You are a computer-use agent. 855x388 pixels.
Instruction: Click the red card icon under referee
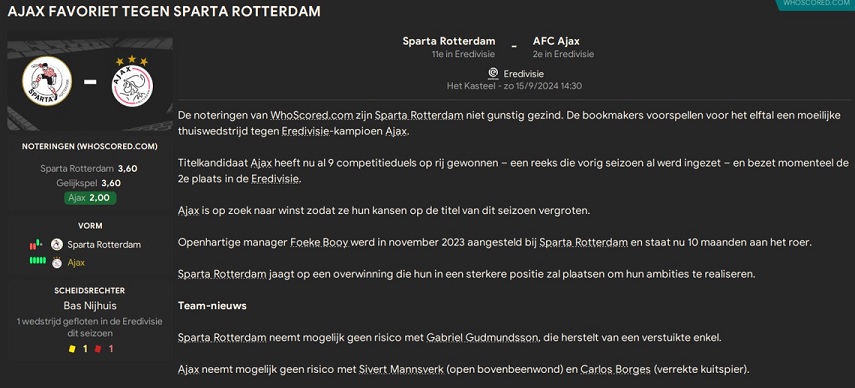(x=98, y=349)
